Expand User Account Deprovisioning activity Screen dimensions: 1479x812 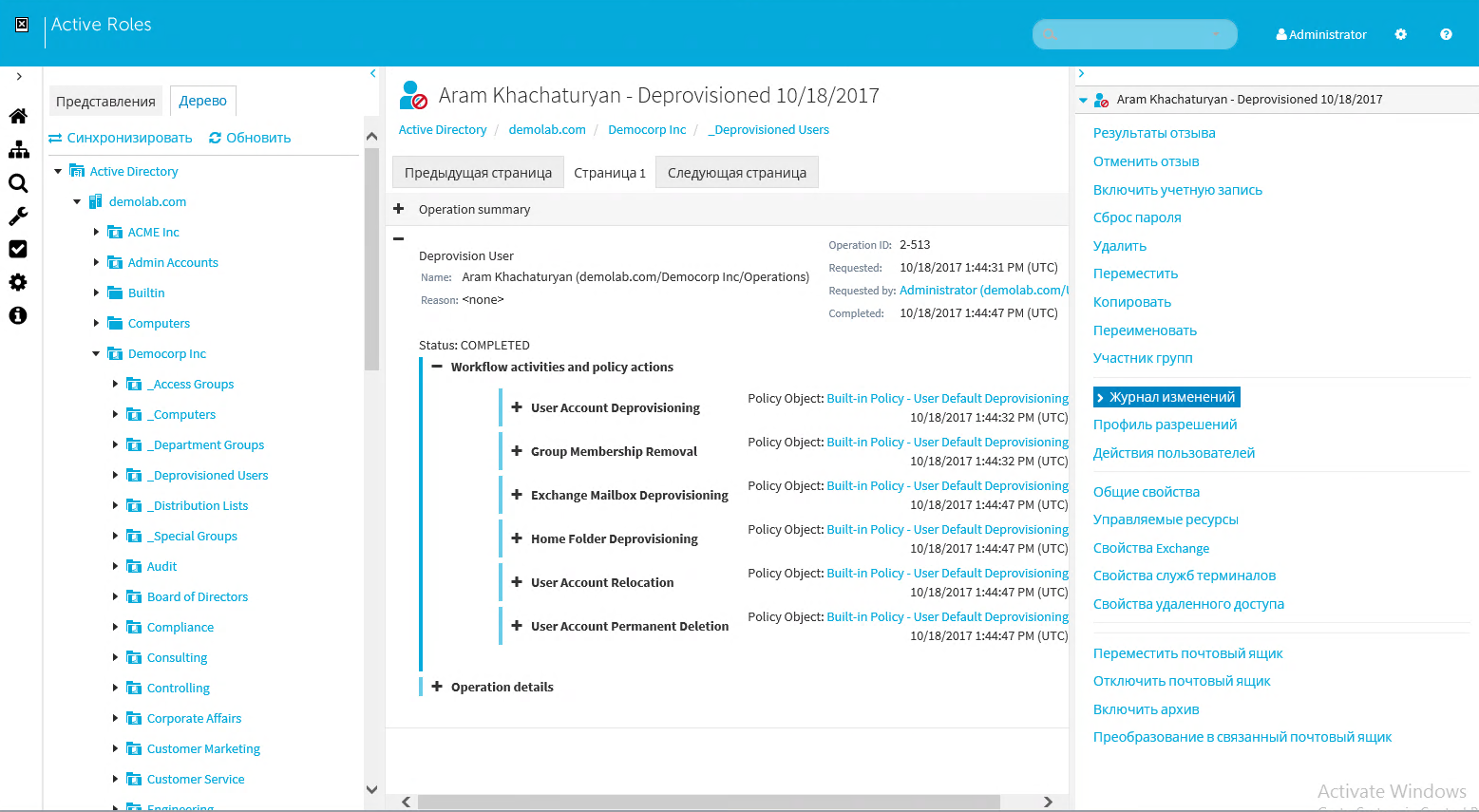(x=517, y=407)
